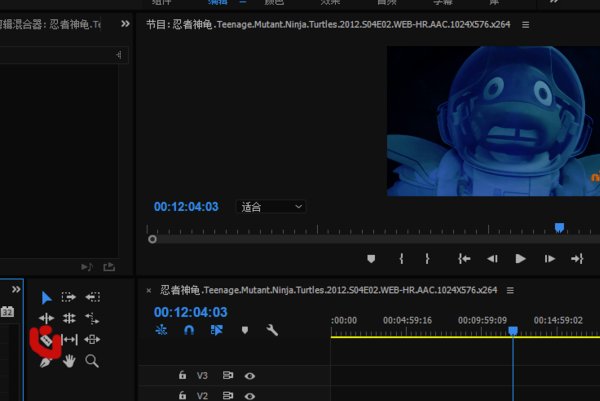Viewport: 600px width, 401px height.
Task: Click ruler time 00:14:59:02
Action: (x=558, y=320)
